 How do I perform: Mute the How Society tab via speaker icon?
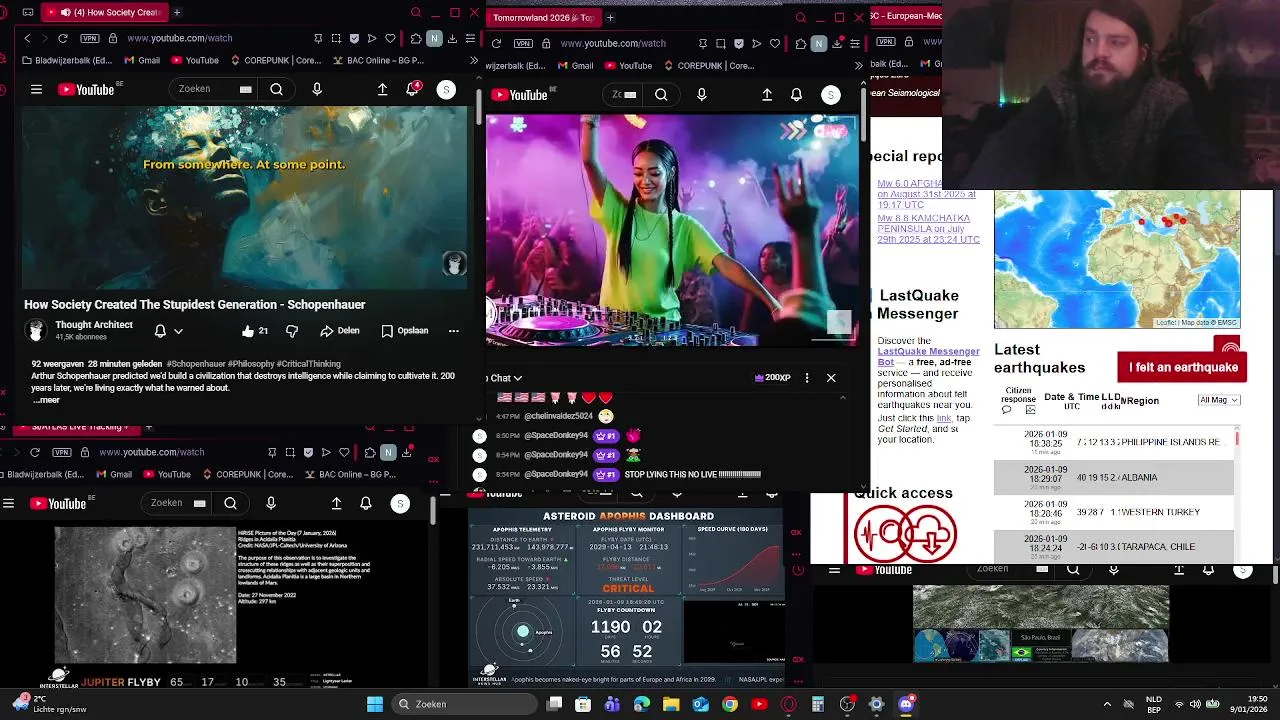[x=66, y=12]
